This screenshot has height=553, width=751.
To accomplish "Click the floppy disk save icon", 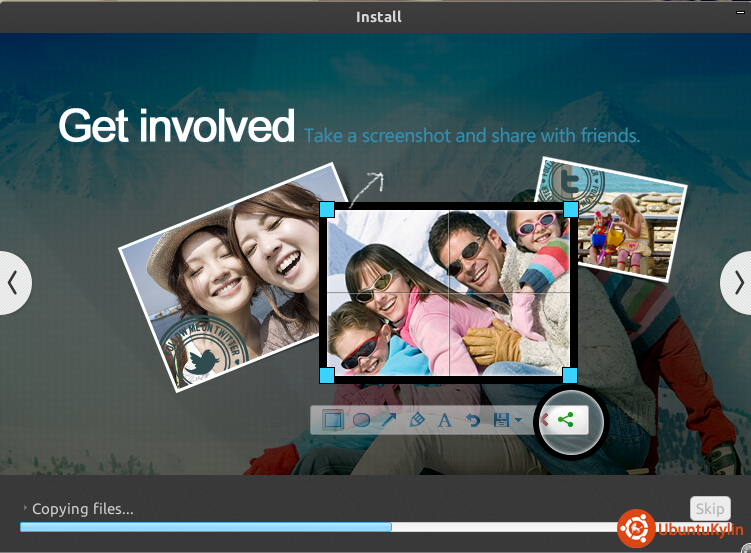I will coord(501,420).
